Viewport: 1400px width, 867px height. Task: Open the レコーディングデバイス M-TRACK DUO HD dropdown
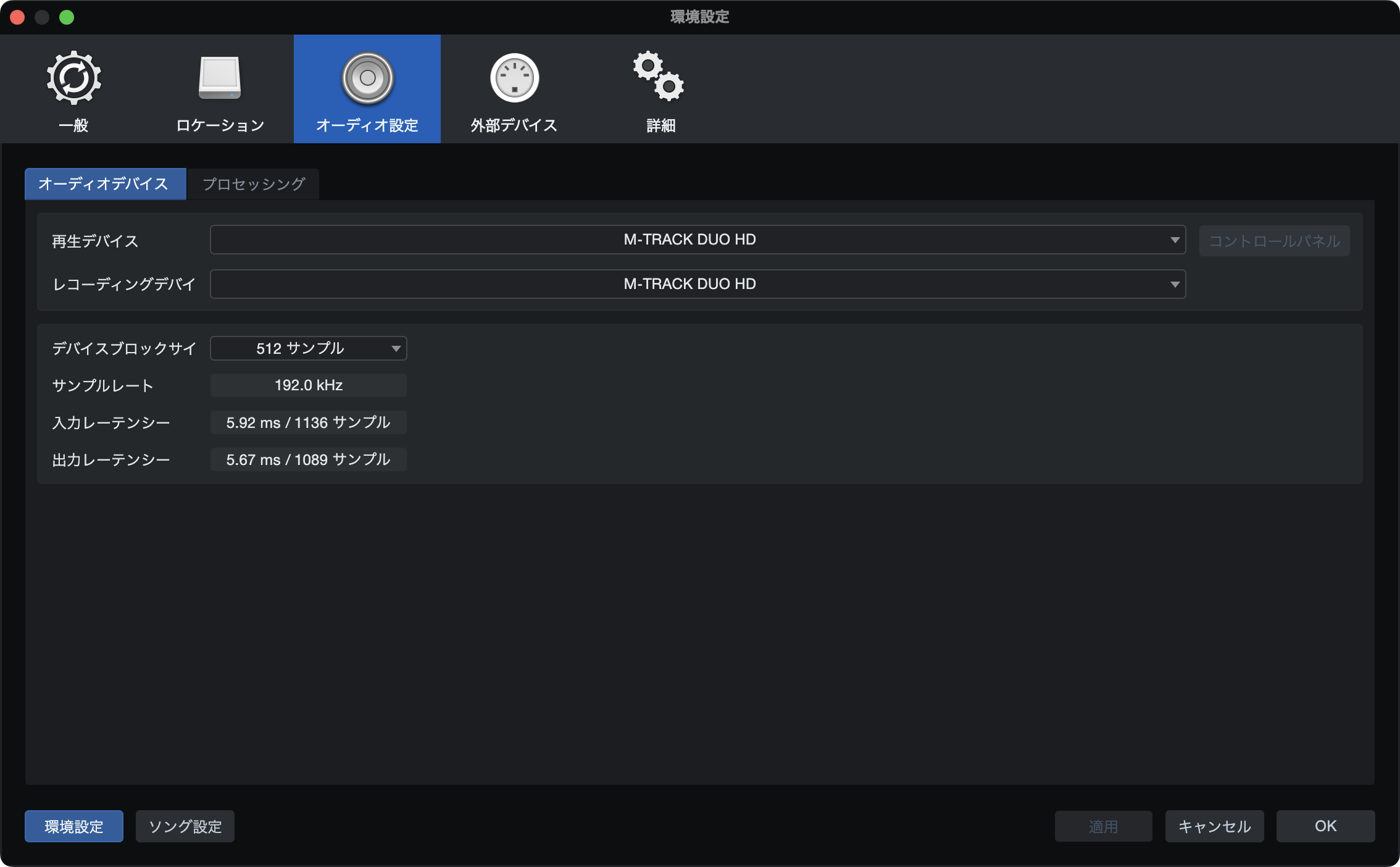698,284
